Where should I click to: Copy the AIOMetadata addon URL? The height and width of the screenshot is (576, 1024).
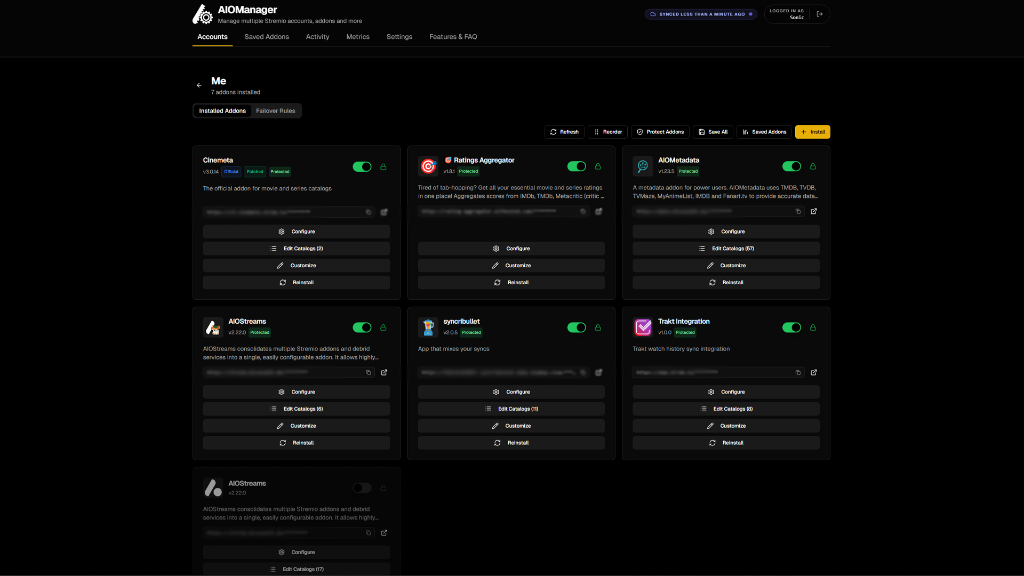(x=798, y=212)
